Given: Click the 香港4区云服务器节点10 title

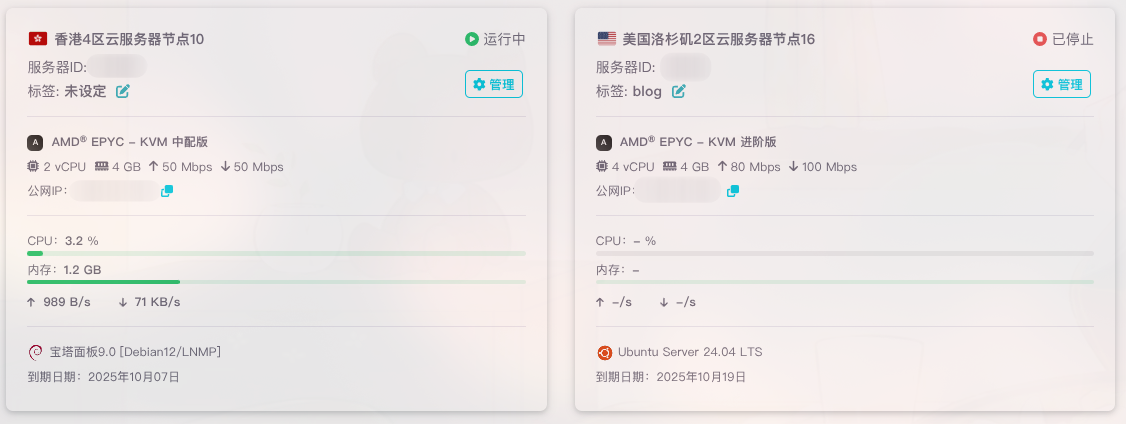Looking at the screenshot, I should click(129, 39).
